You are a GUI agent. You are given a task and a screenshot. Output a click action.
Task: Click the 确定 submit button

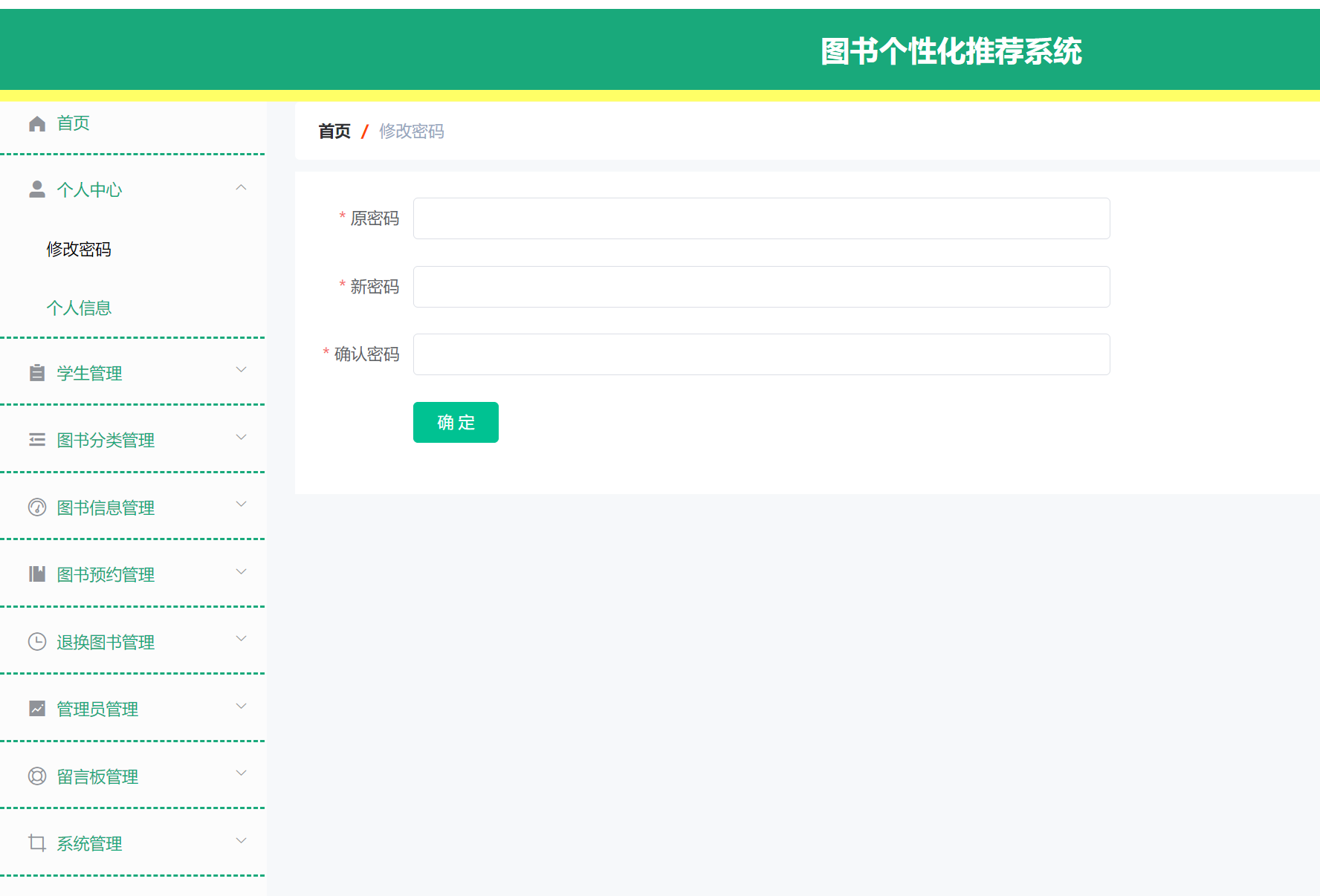pyautogui.click(x=456, y=422)
